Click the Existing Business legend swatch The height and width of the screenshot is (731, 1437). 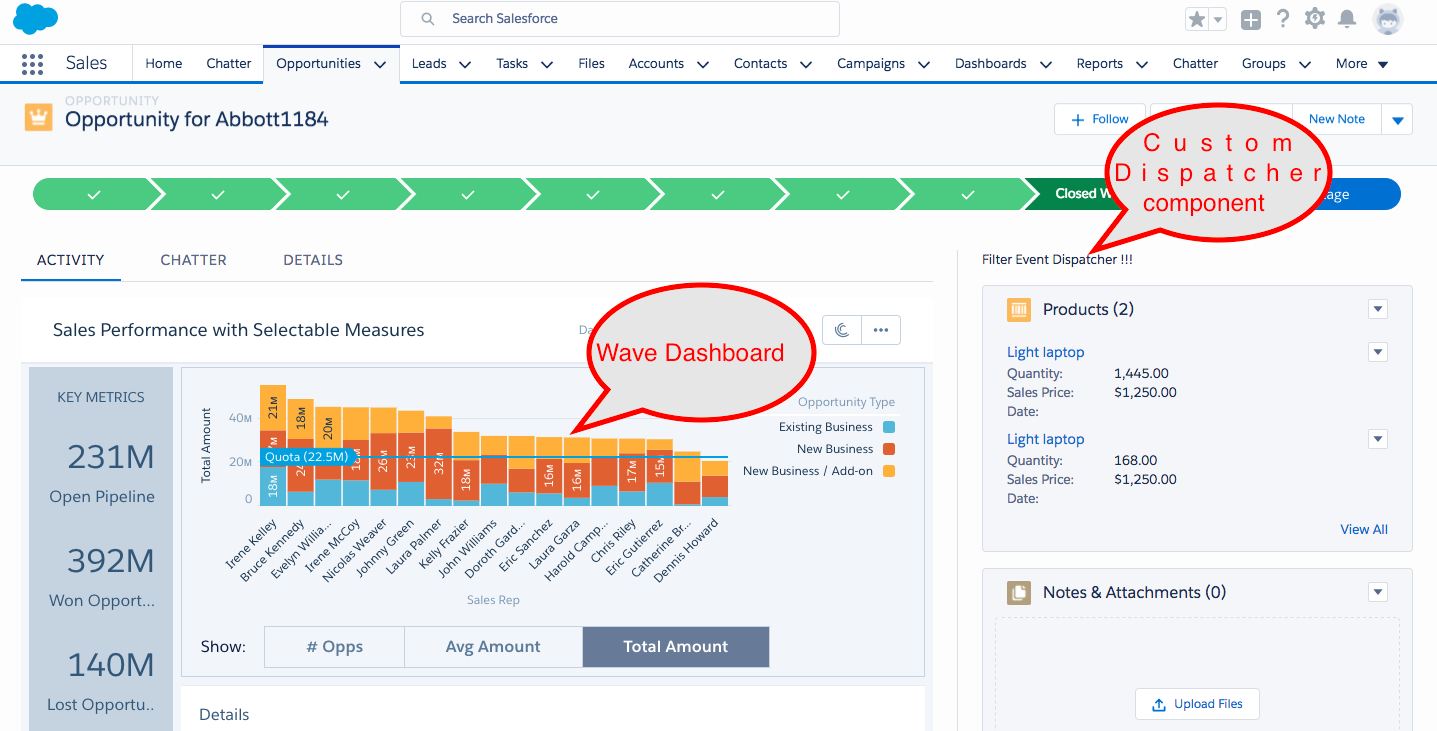coord(889,427)
